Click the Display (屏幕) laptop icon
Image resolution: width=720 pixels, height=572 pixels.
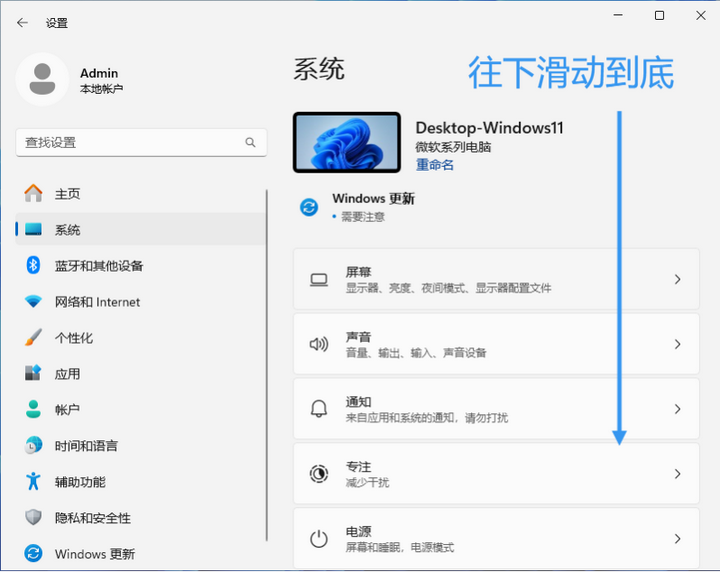(x=319, y=280)
